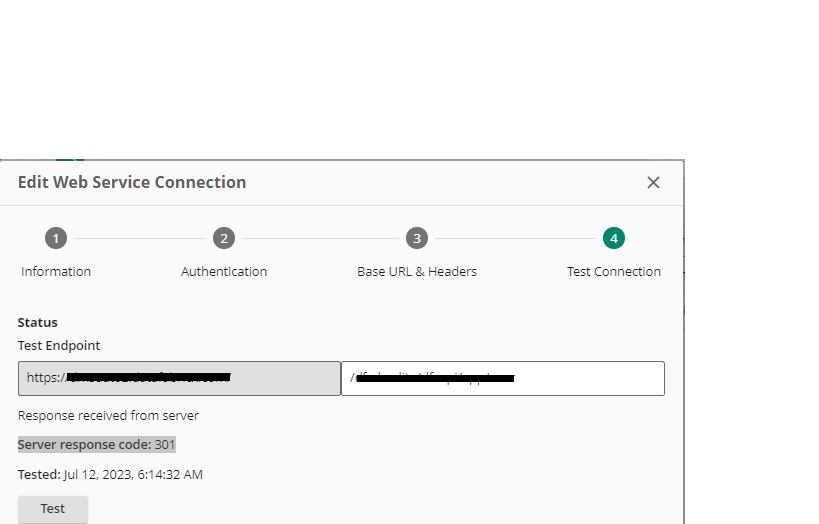
Task: Click the grayed-out https base URL field
Action: tap(179, 378)
